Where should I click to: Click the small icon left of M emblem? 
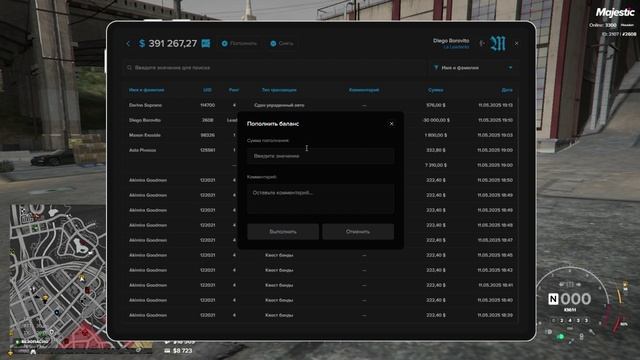click(x=482, y=43)
